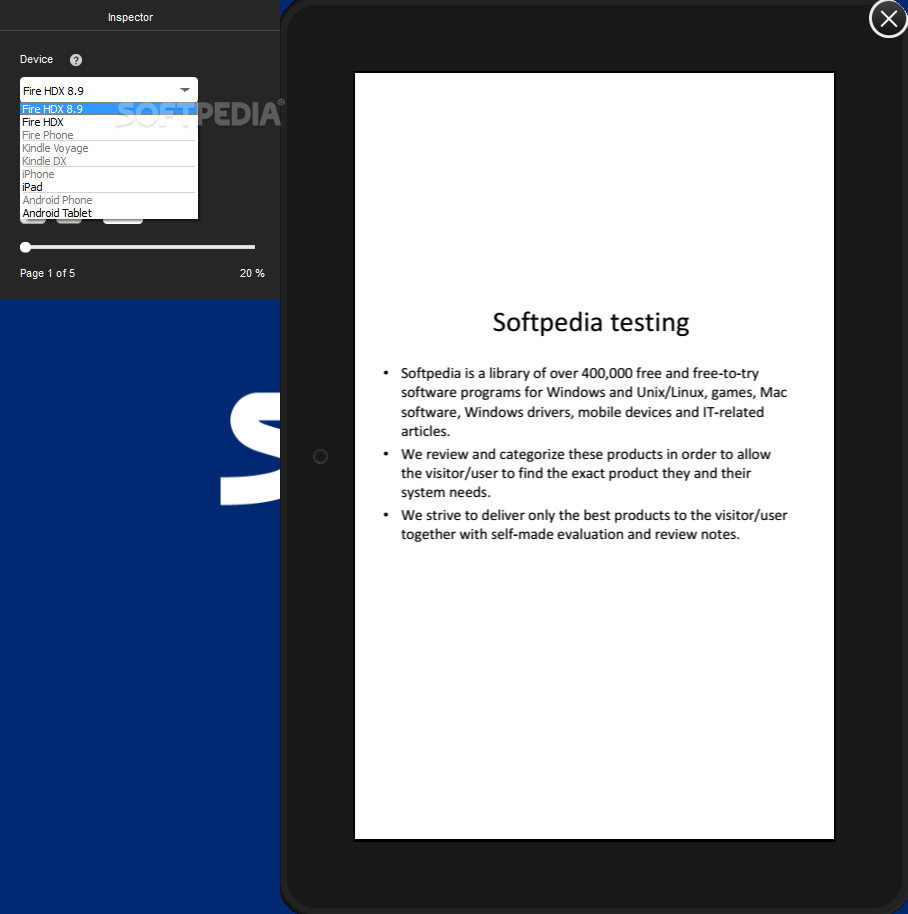Image resolution: width=908 pixels, height=914 pixels.
Task: Click the bullet starting 'We review and categorize'
Action: point(586,473)
